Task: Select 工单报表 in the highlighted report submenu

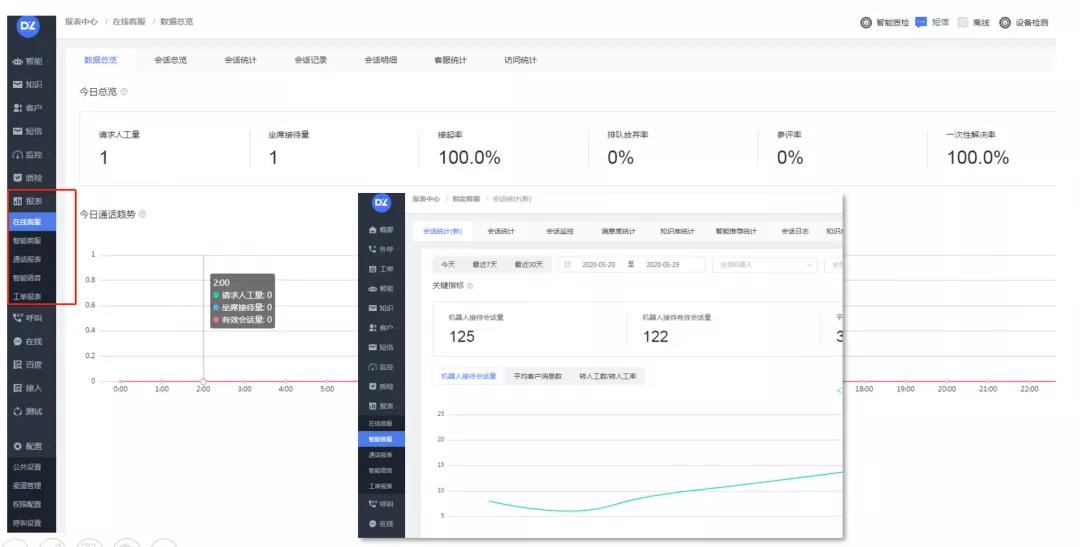Action: (27, 297)
